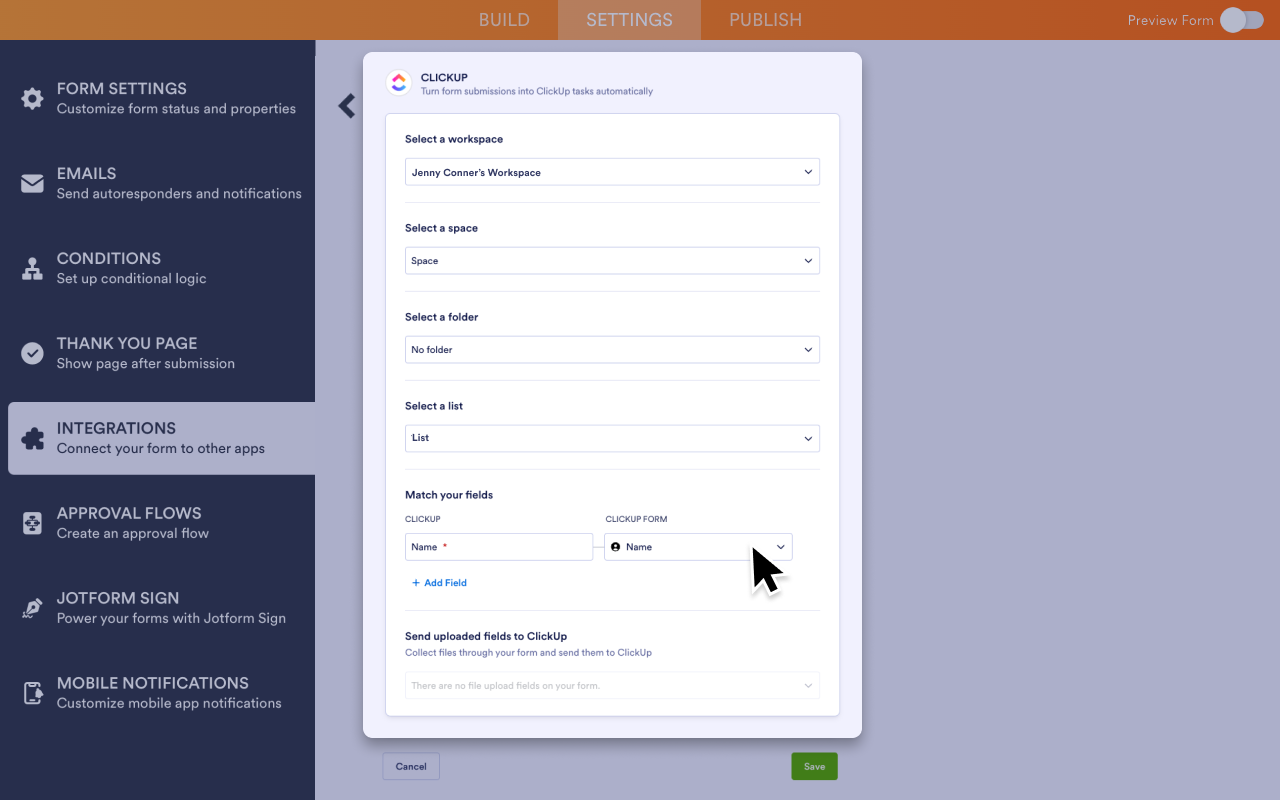Click the Approval Flows icon
This screenshot has height=800, width=1280.
33,523
